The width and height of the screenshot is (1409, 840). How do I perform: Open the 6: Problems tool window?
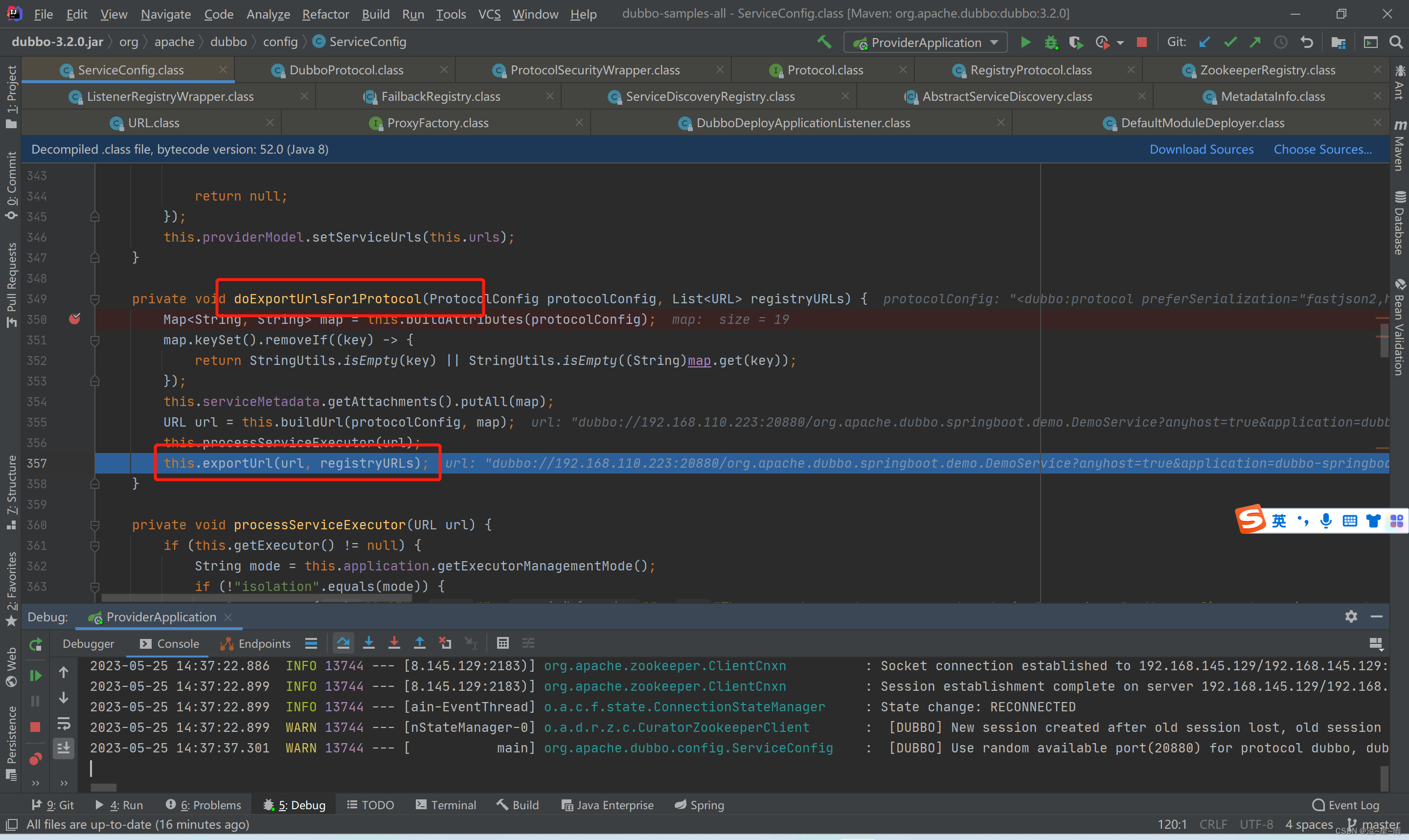point(203,805)
